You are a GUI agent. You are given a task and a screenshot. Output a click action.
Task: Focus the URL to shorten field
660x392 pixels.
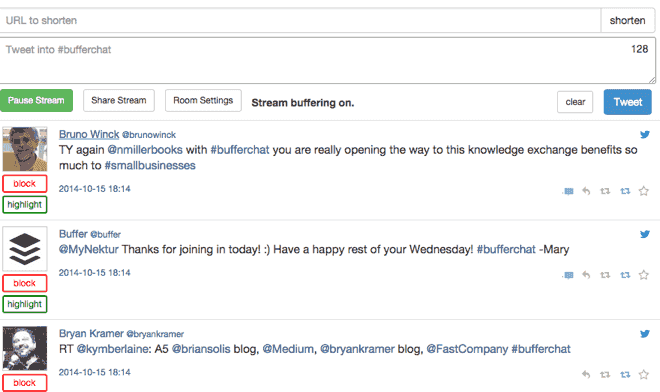(300, 20)
